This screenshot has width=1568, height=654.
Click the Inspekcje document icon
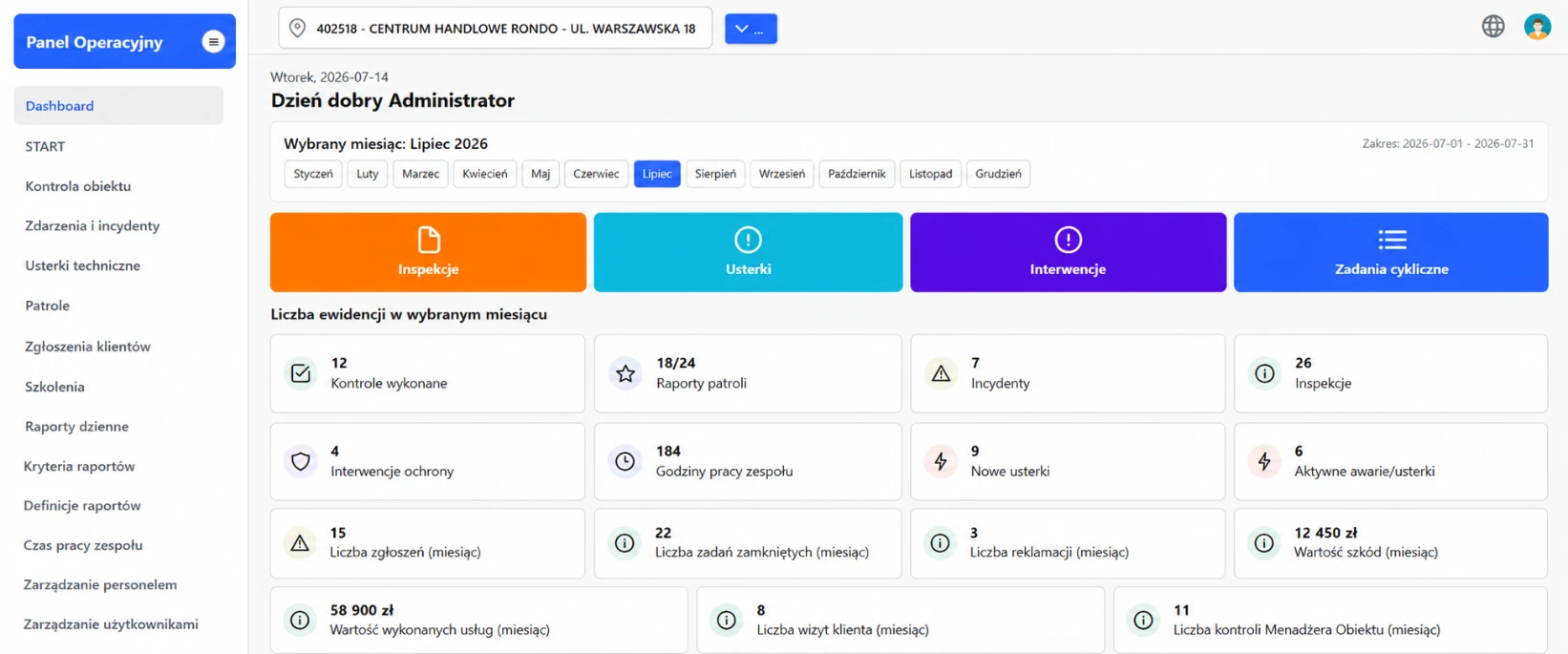[429, 240]
